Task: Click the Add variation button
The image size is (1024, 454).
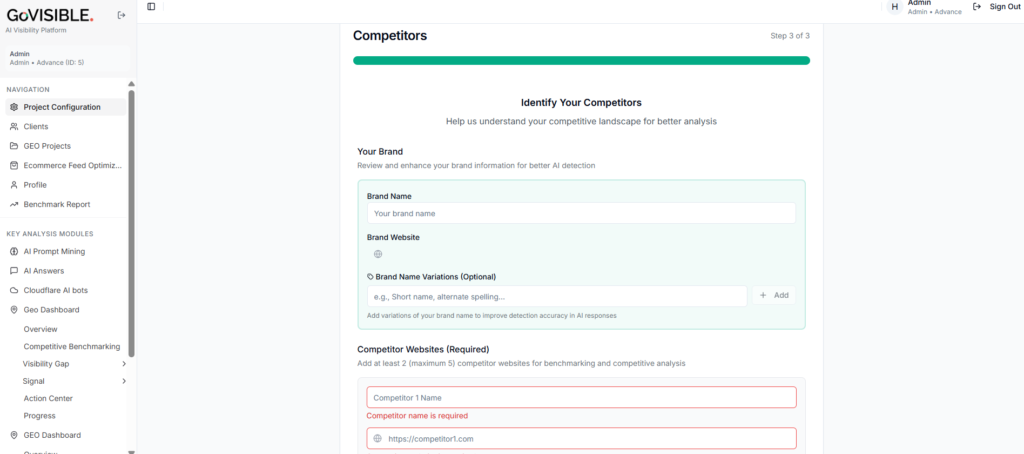Action: click(x=774, y=295)
